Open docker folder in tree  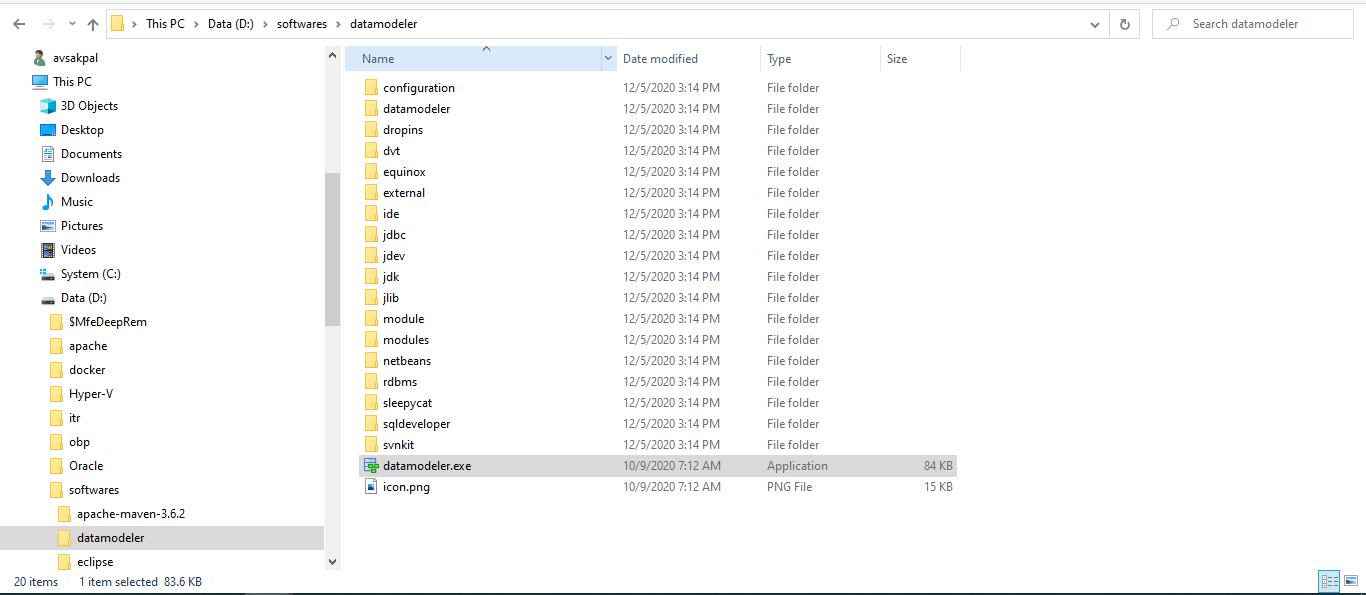(x=87, y=370)
